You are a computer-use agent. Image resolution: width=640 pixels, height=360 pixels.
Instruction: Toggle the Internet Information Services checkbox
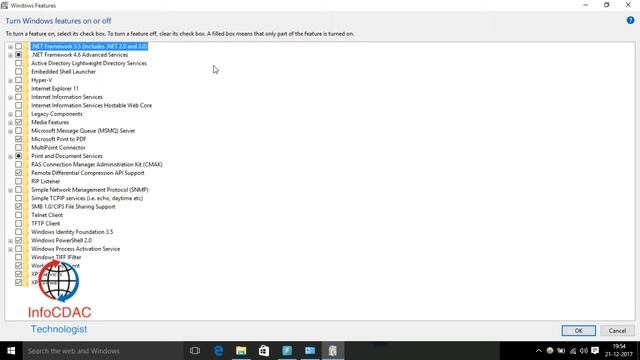pyautogui.click(x=18, y=97)
